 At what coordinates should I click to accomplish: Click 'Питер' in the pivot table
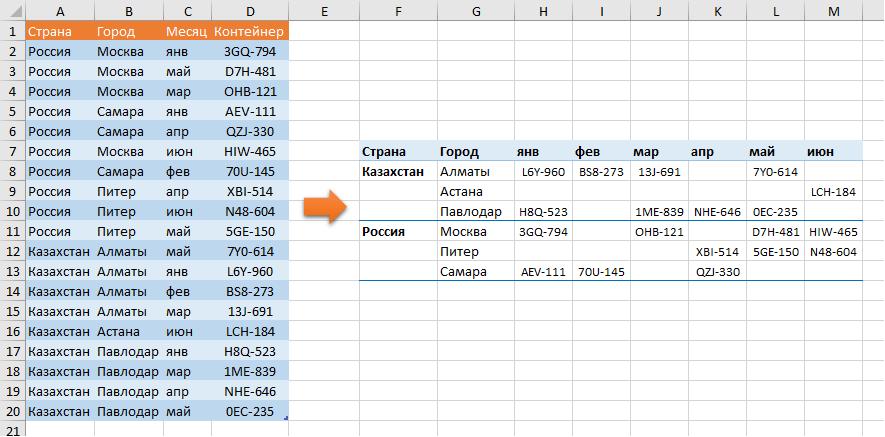point(459,252)
